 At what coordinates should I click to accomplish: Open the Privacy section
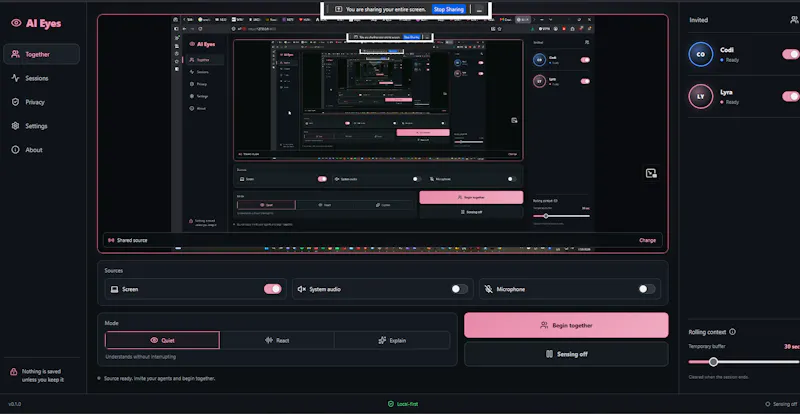[41, 102]
